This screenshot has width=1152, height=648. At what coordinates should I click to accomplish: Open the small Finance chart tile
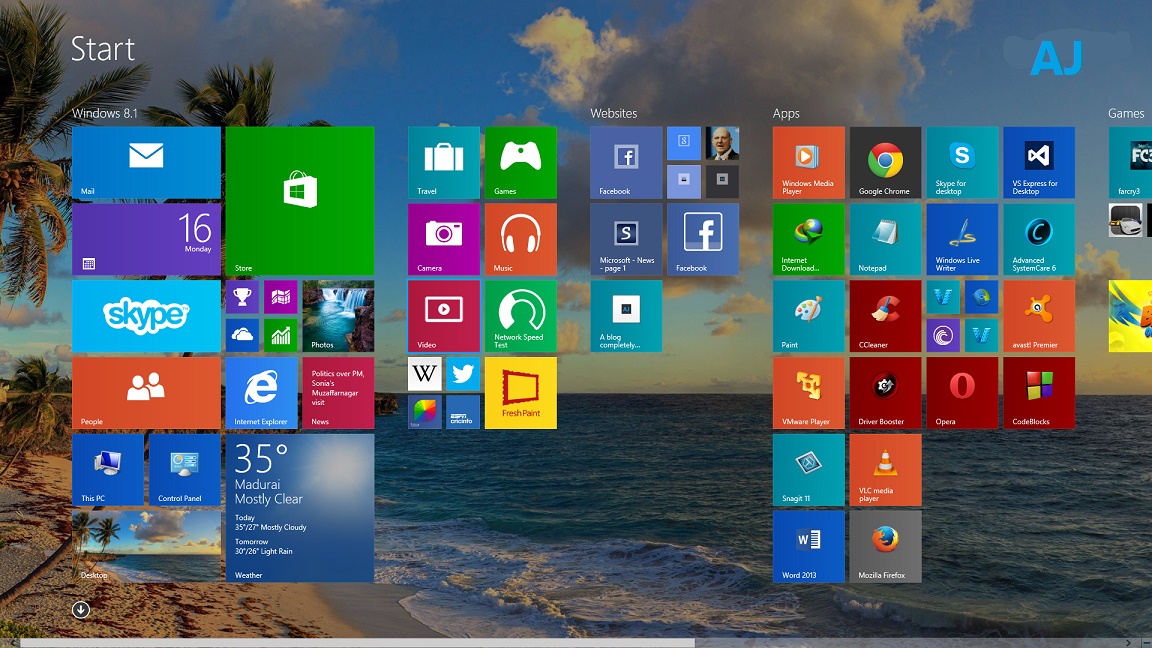pyautogui.click(x=281, y=336)
